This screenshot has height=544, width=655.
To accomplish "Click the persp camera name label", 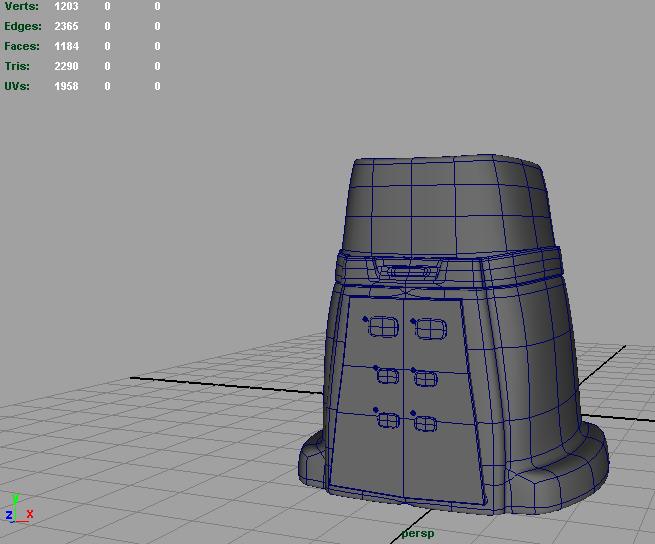I will [x=417, y=534].
